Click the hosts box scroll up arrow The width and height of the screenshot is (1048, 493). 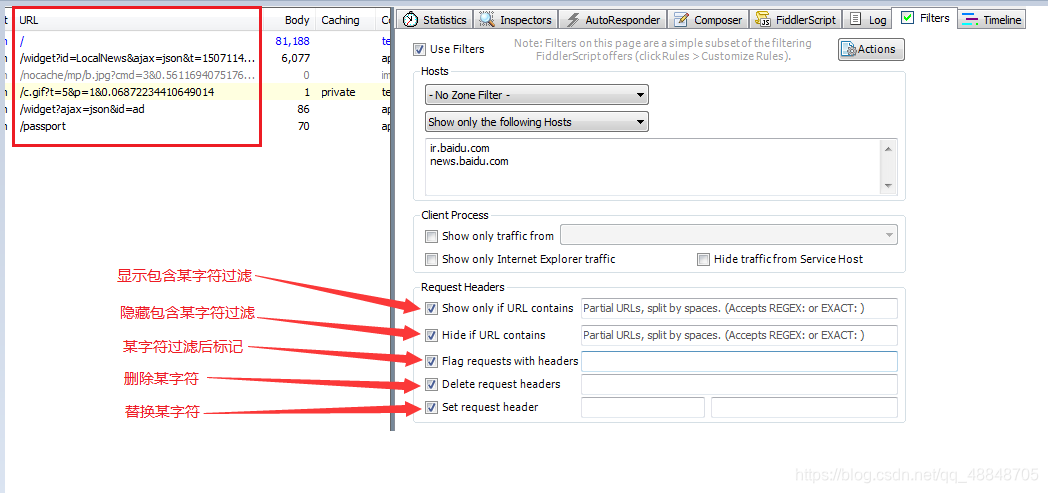(888, 148)
